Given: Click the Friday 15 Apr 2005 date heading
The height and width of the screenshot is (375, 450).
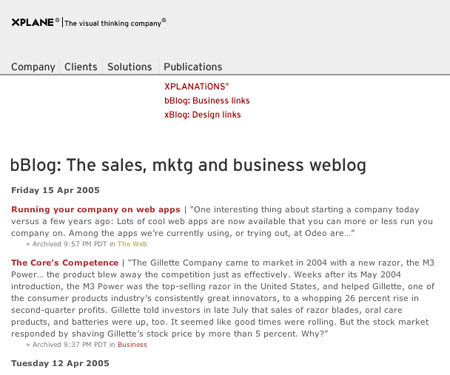Looking at the screenshot, I should coord(55,190).
